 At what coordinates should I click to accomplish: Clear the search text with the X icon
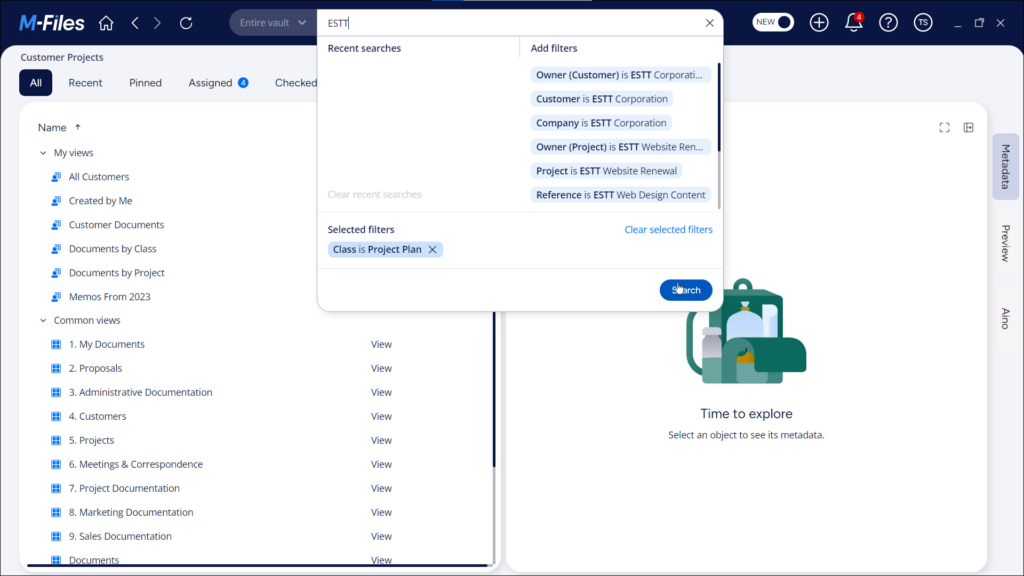pyautogui.click(x=709, y=22)
